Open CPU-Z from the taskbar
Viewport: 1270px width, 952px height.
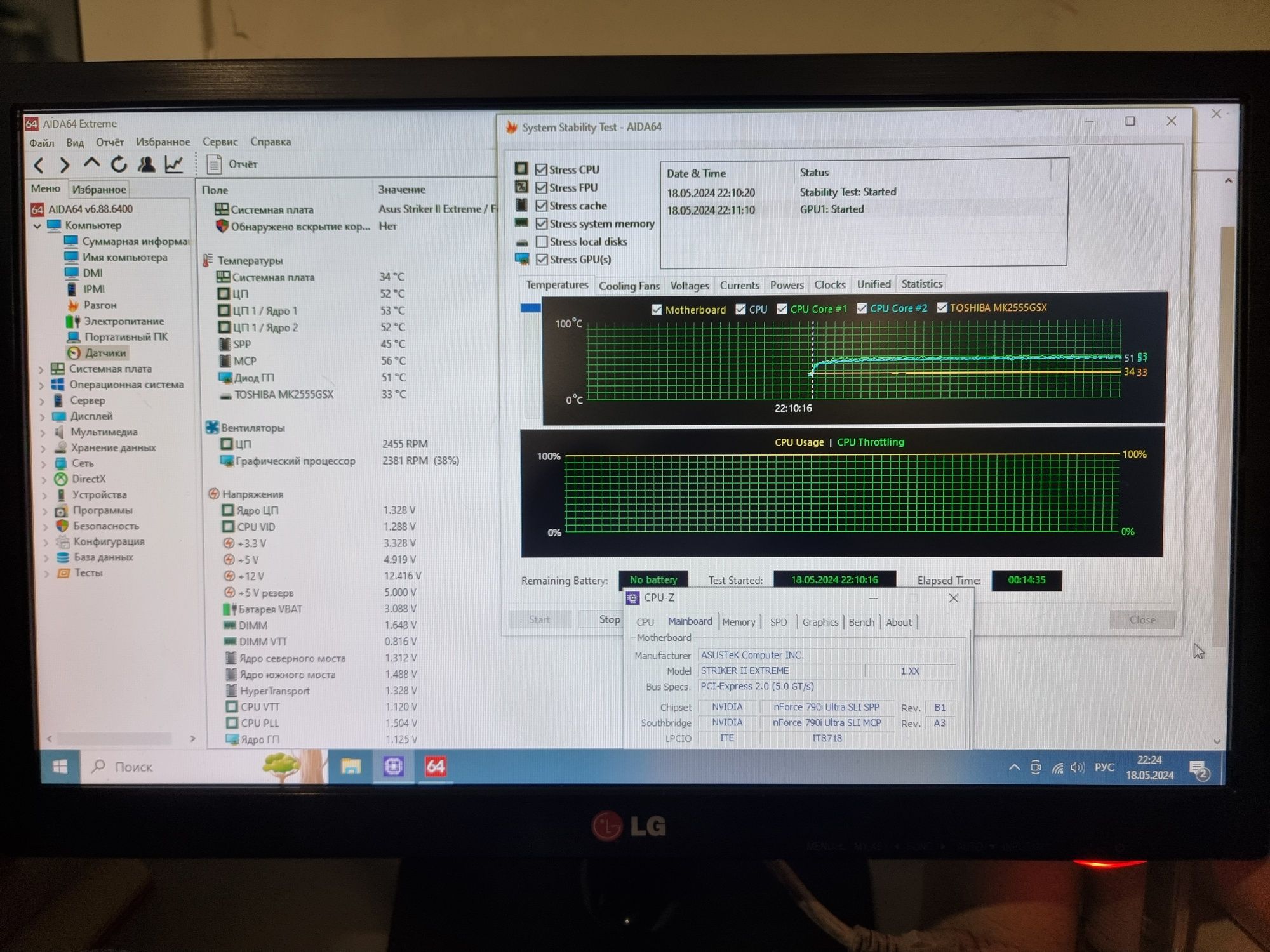point(393,767)
